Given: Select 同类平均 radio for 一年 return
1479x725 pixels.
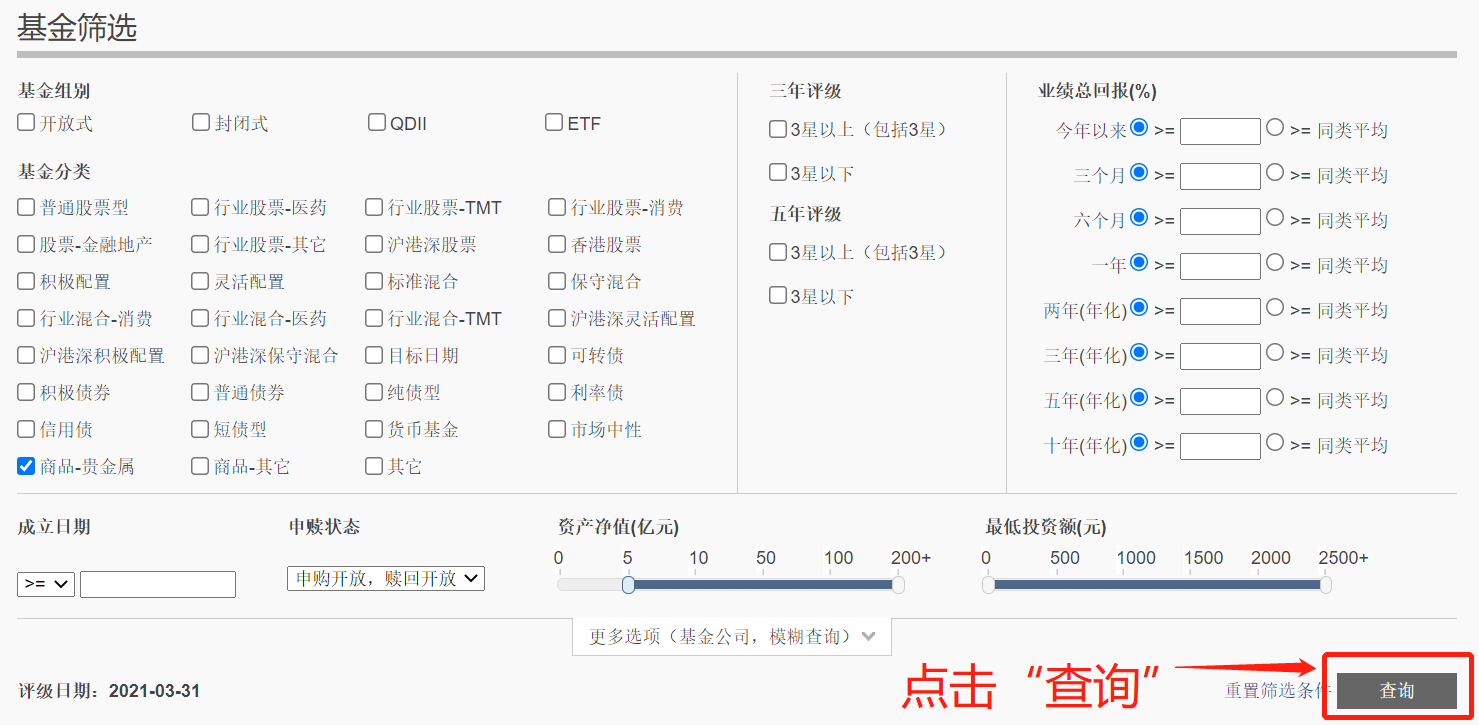Looking at the screenshot, I should [1275, 263].
